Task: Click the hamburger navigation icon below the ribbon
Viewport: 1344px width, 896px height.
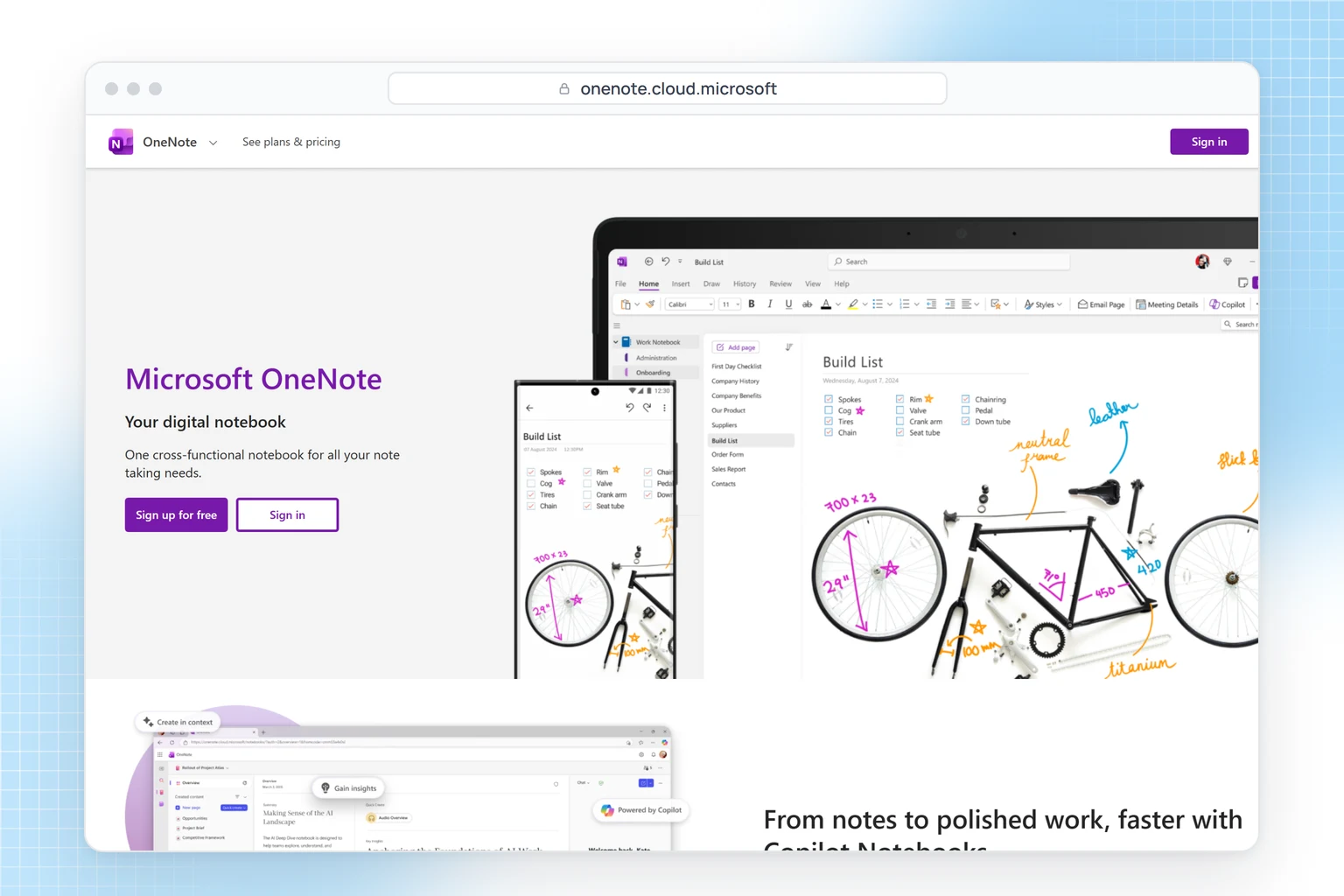Action: [616, 325]
